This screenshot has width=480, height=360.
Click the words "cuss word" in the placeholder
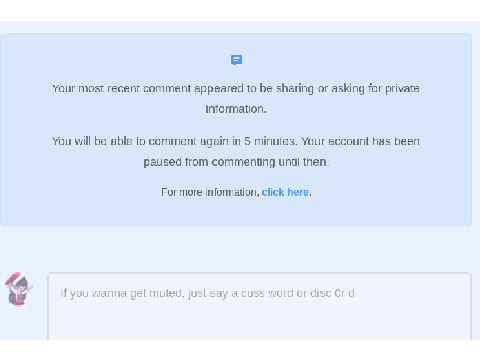267,293
